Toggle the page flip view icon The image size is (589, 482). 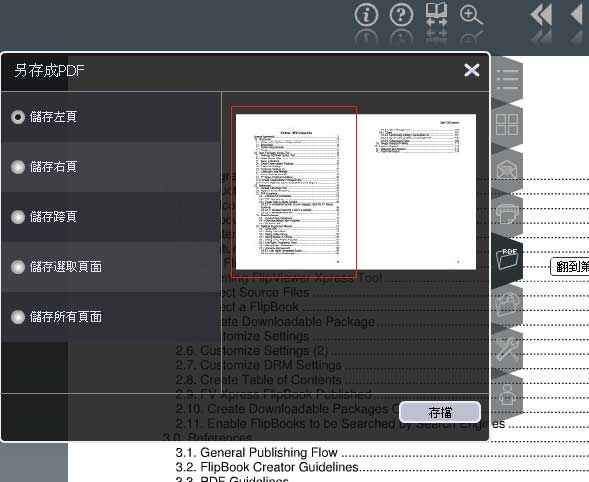click(436, 15)
